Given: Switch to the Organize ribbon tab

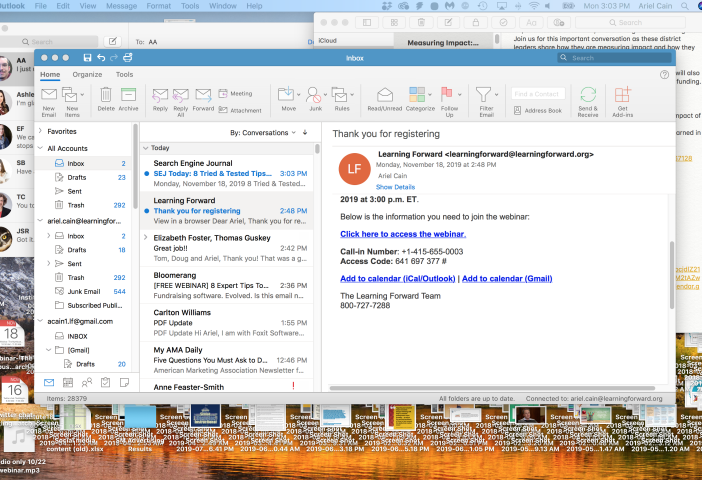Looking at the screenshot, I should (87, 74).
